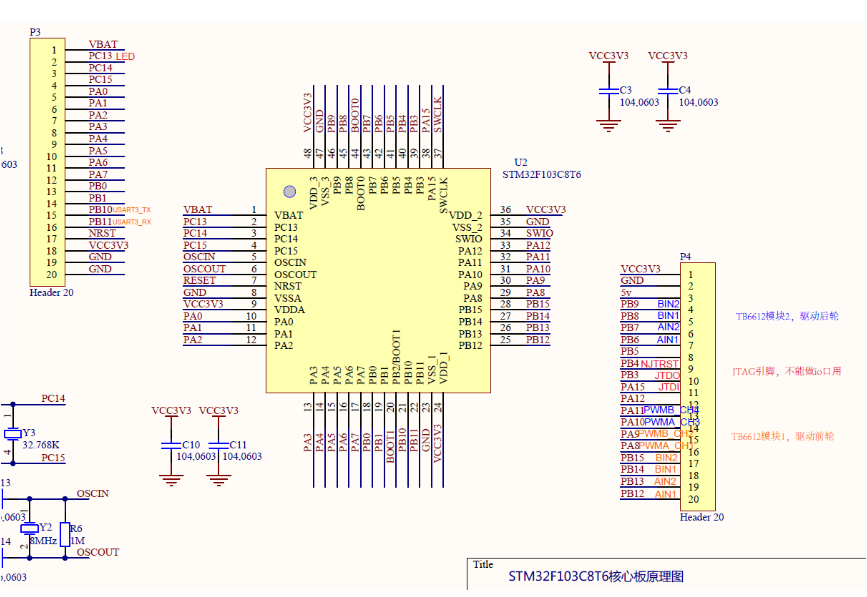This screenshot has height=597, width=867.
Task: Click the SWCLK net label above pin 37
Action: point(438,115)
